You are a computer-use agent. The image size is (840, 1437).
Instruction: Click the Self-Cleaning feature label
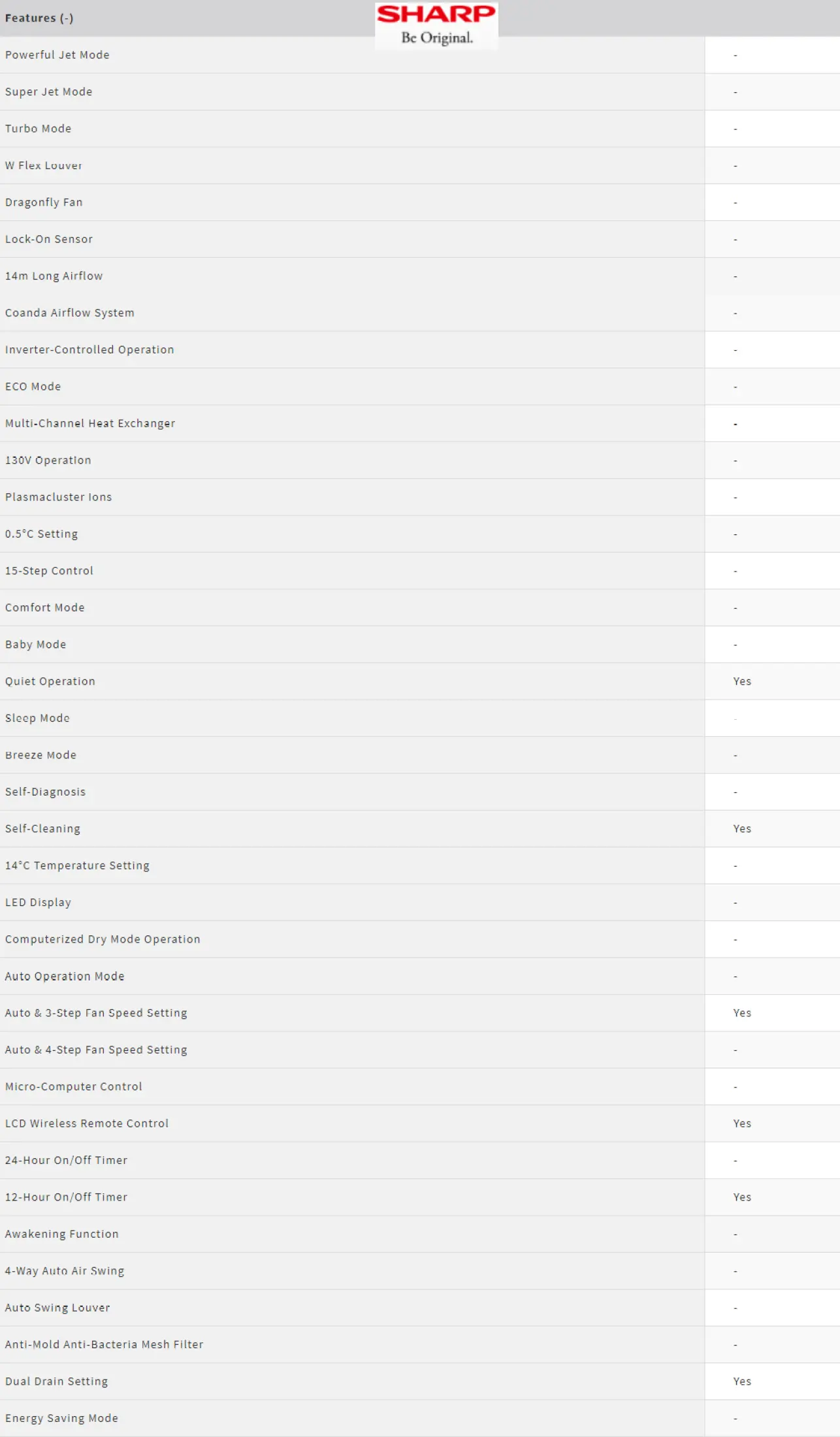tap(42, 829)
